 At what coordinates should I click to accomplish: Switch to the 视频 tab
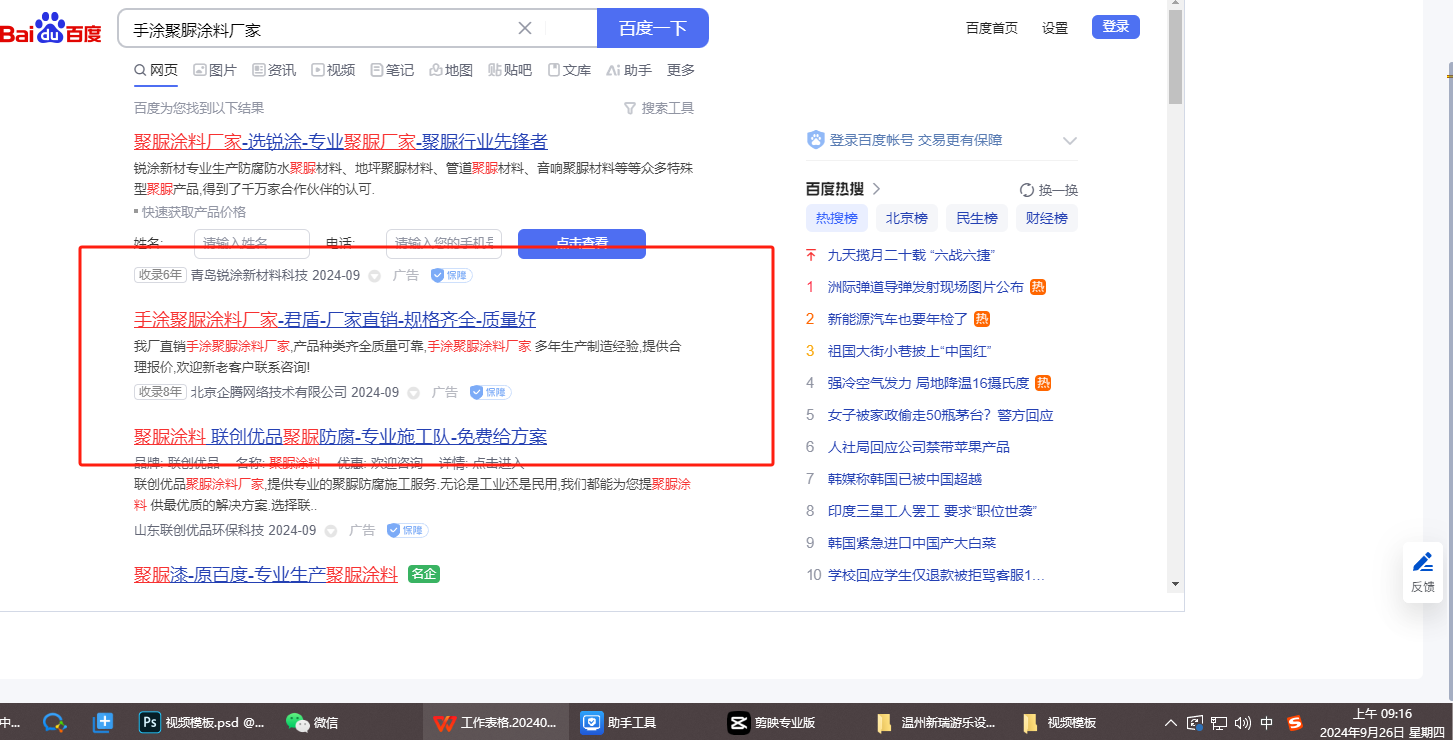pos(333,70)
